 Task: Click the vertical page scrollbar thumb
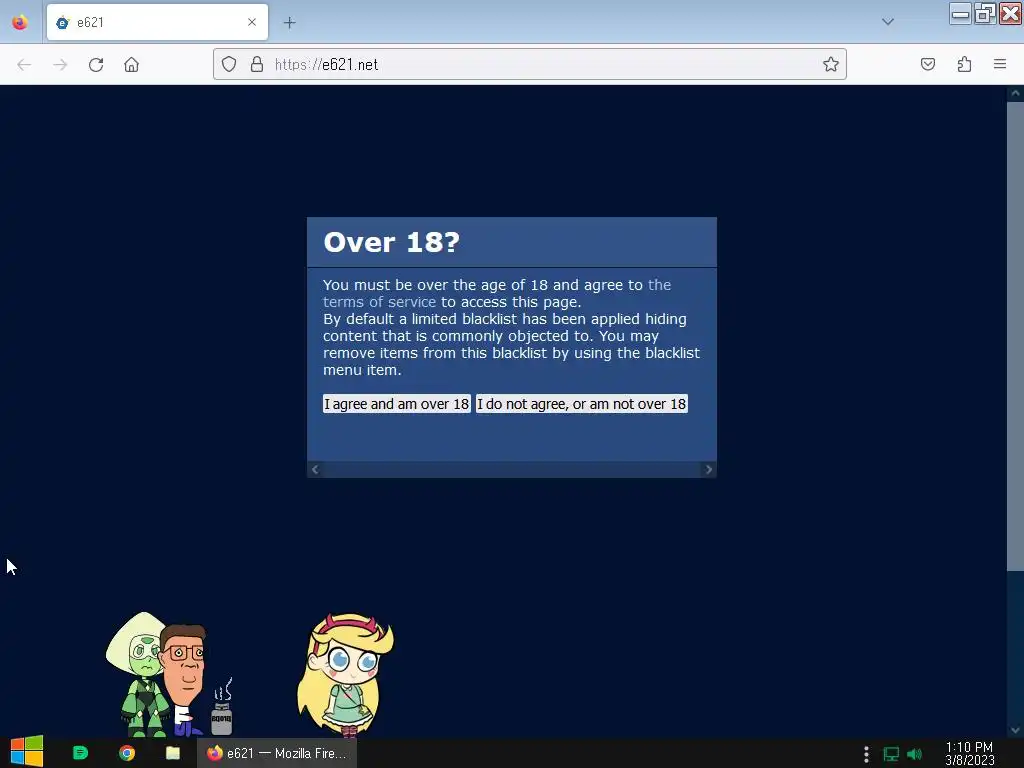(1015, 336)
